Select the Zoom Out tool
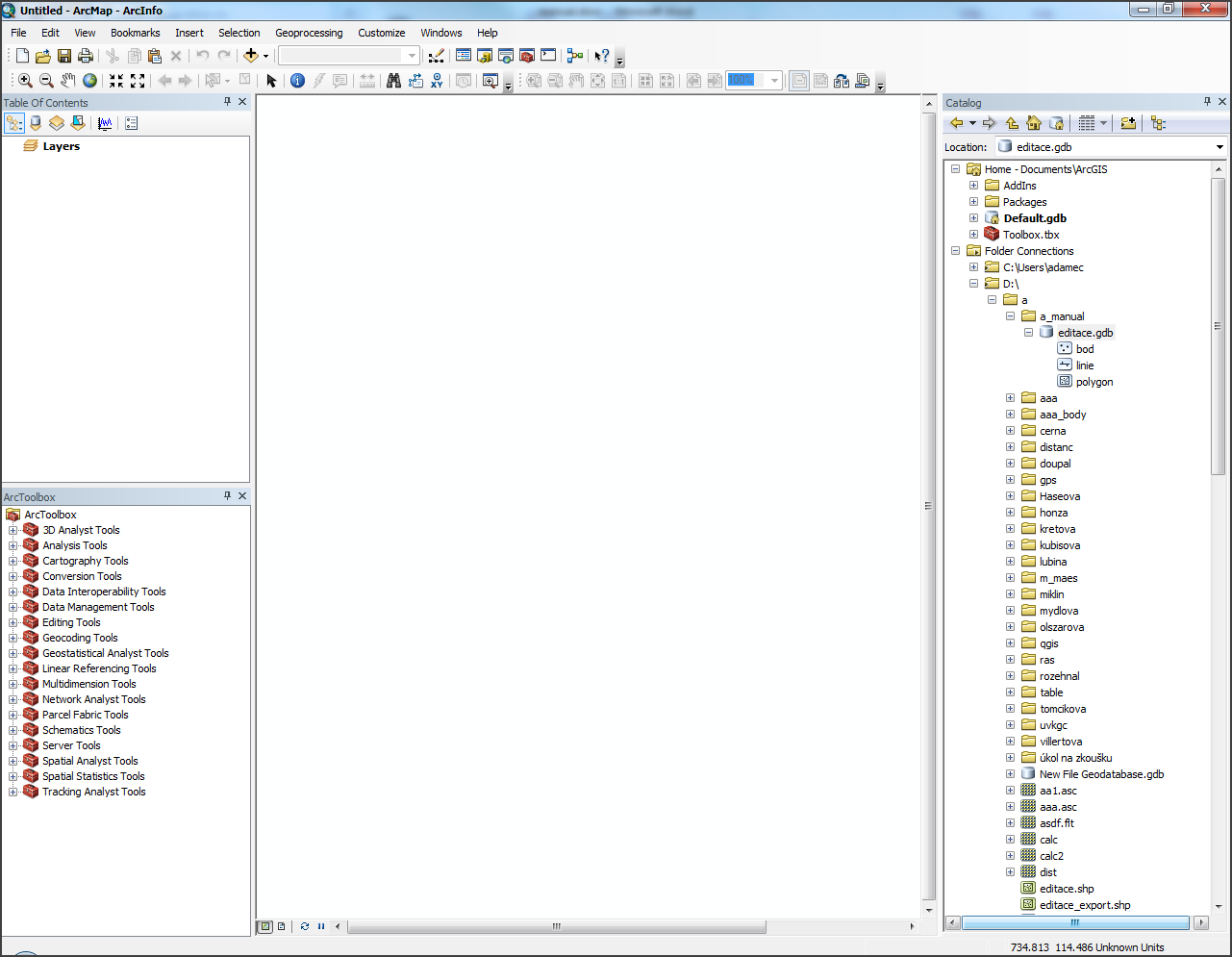The image size is (1232, 957). (x=46, y=81)
